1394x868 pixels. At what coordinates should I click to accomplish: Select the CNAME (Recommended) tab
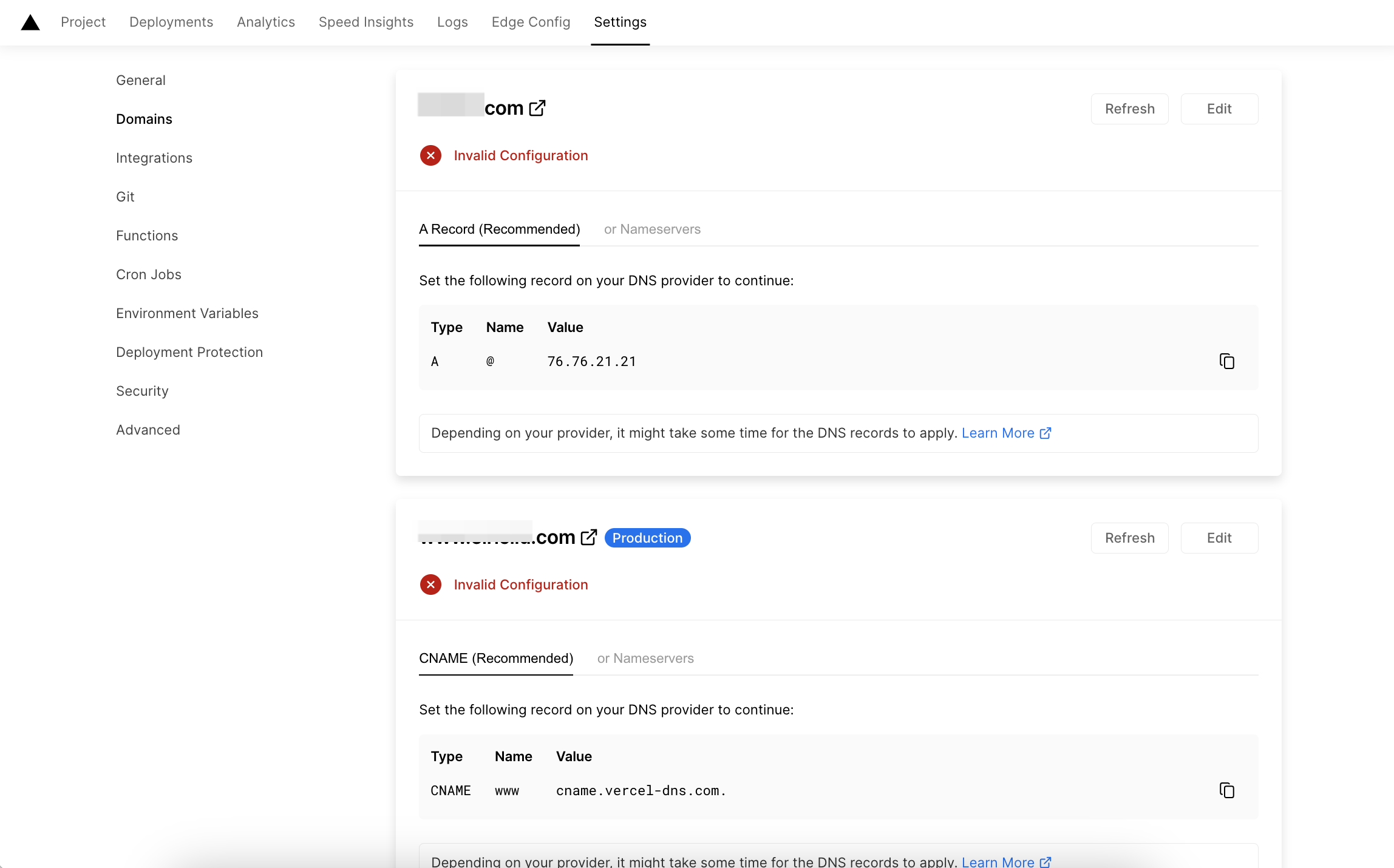coord(495,659)
